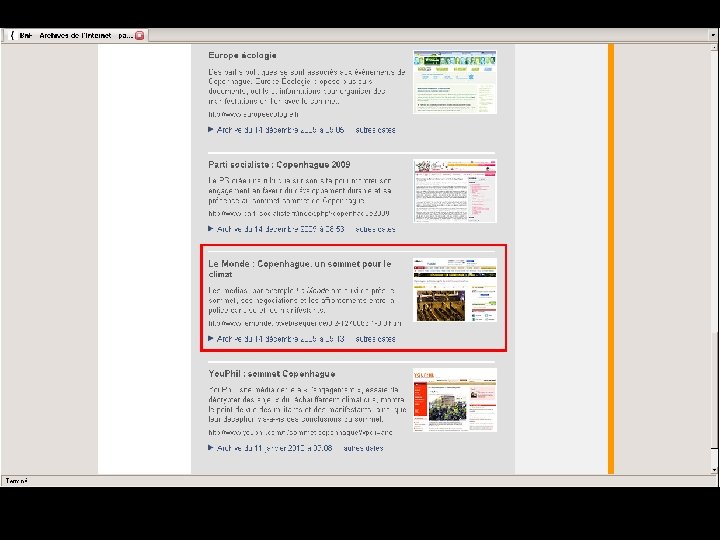The height and width of the screenshot is (540, 720).
Task: Click the YouPhil URL text
Action: click(300, 432)
